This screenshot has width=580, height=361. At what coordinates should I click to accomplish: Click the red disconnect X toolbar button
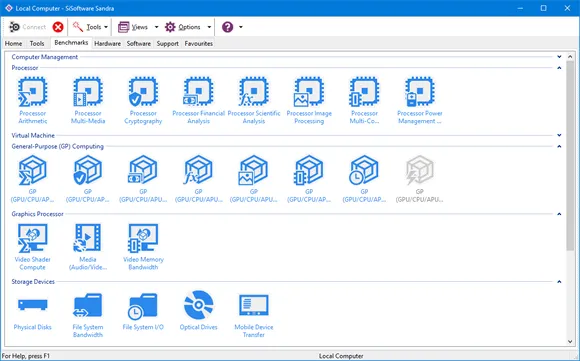(x=58, y=27)
